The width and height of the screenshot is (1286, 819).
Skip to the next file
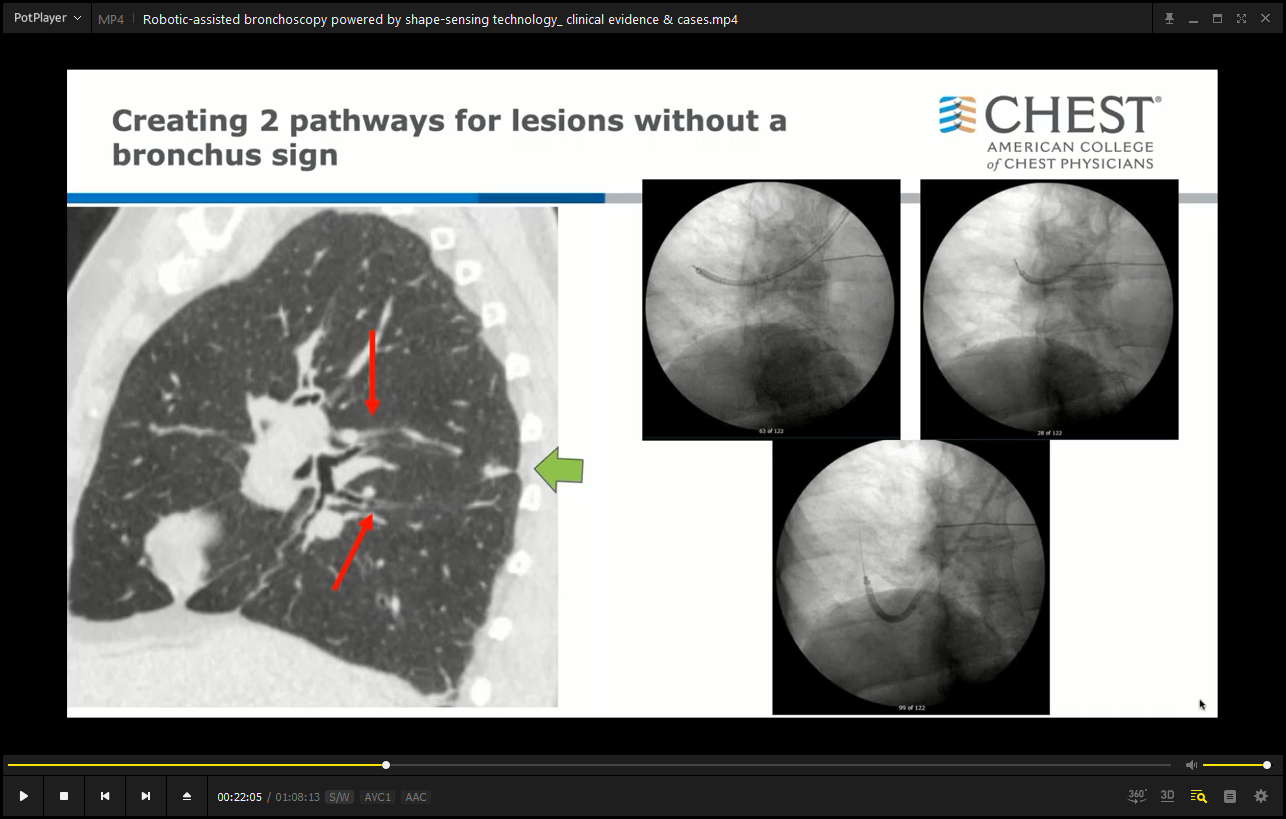point(146,796)
